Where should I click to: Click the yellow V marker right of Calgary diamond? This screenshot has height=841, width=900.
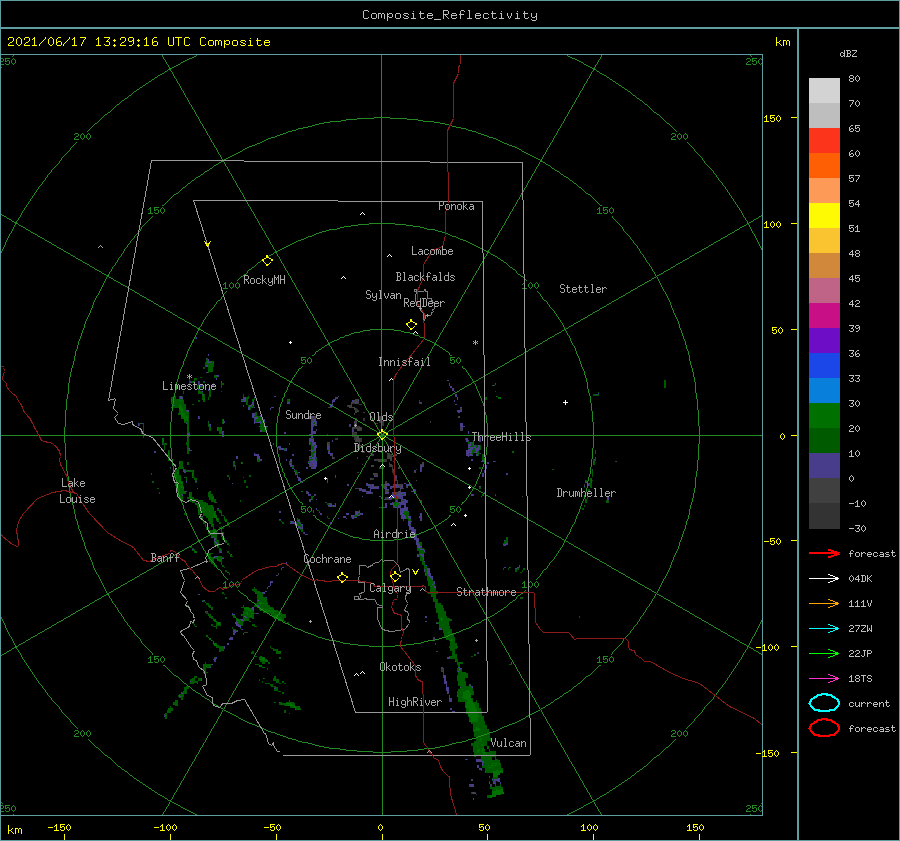point(415,572)
